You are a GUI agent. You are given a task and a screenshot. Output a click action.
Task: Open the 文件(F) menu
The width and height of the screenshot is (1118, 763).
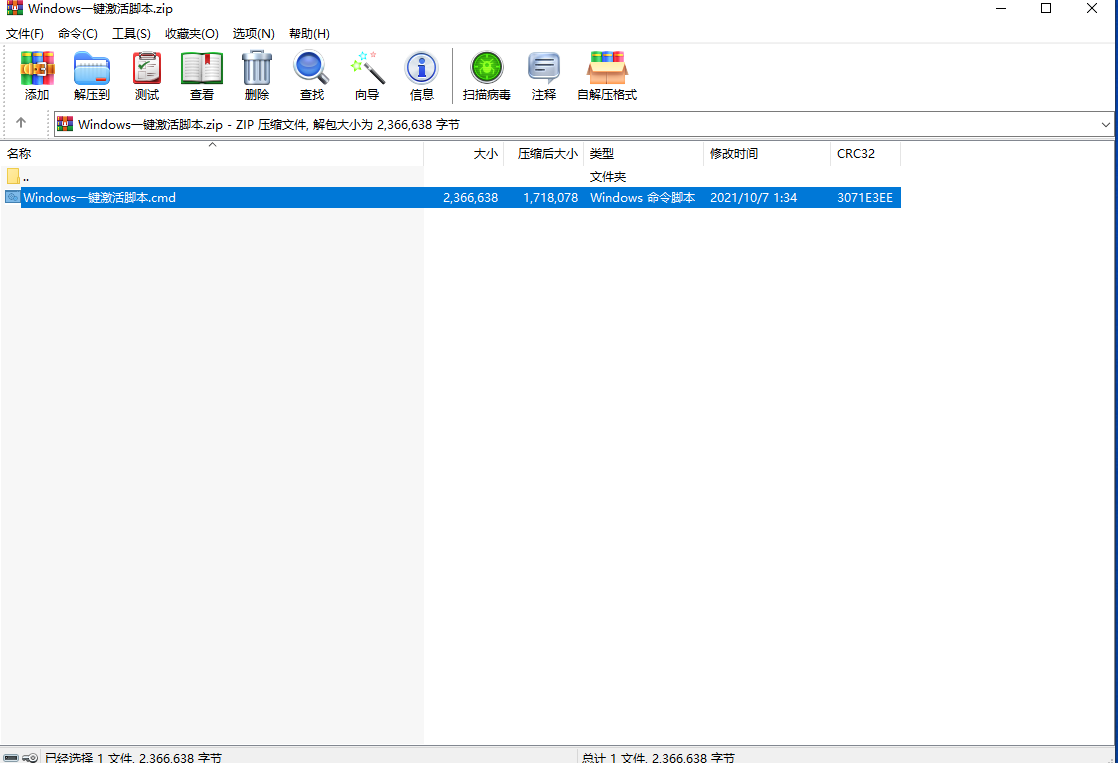pos(25,34)
